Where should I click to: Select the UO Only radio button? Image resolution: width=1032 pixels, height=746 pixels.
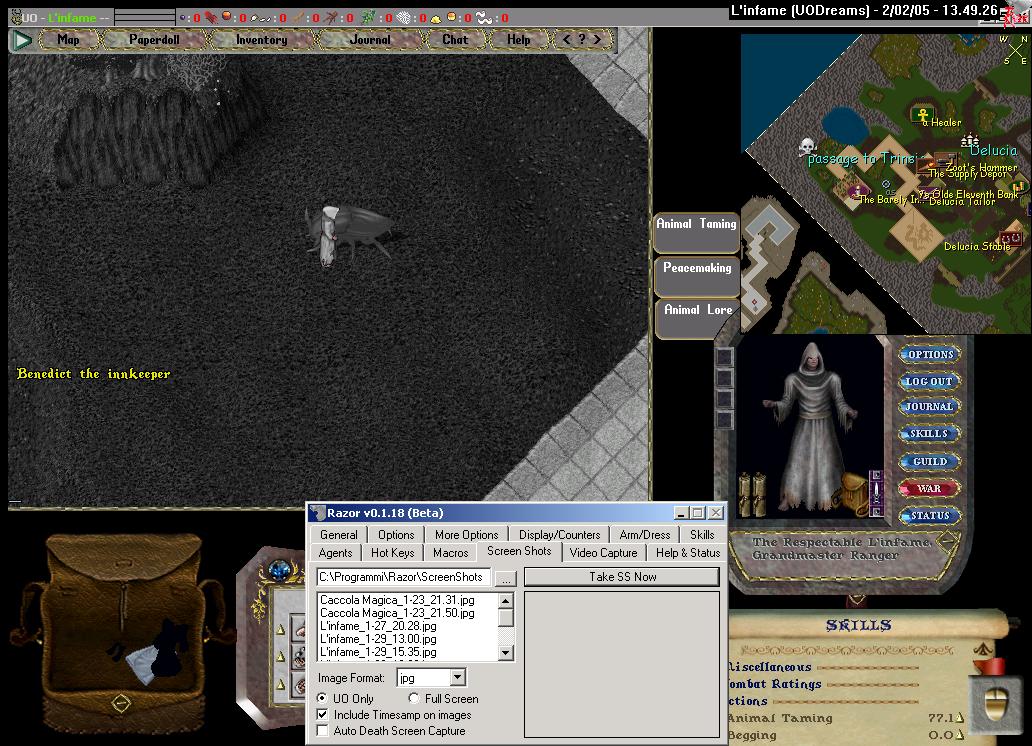click(x=322, y=698)
